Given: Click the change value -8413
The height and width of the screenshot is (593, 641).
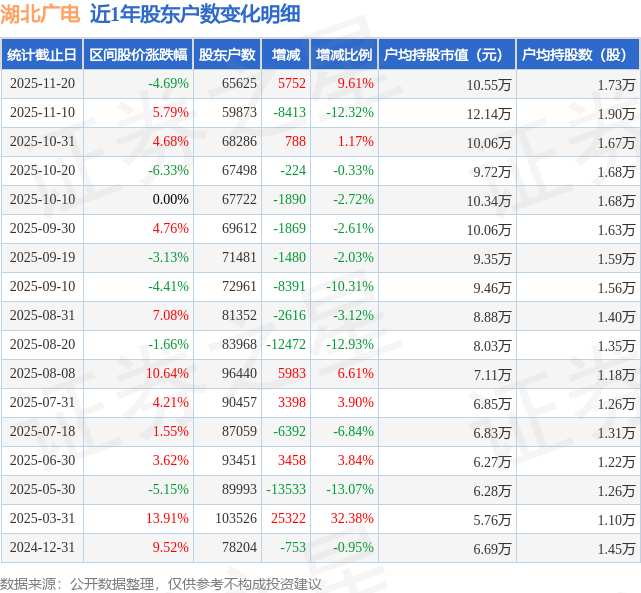Looking at the screenshot, I should click(289, 112).
